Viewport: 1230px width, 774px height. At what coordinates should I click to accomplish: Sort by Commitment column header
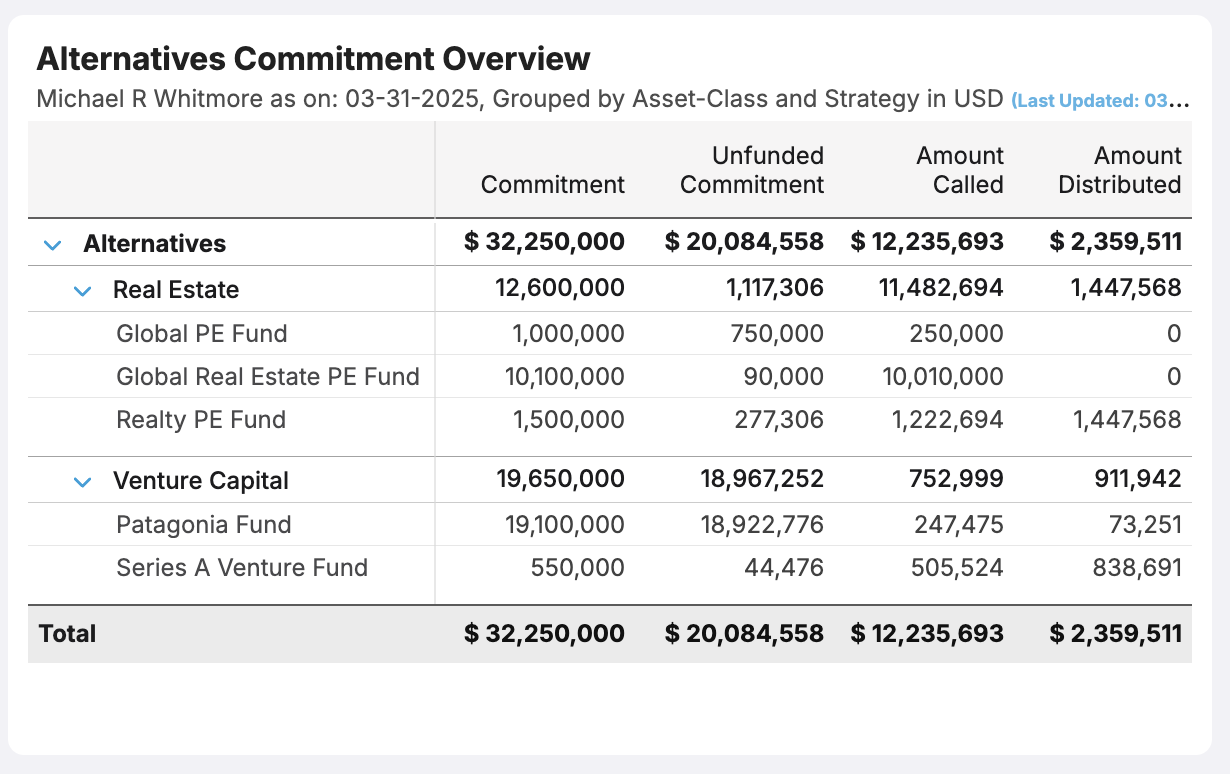coord(552,185)
